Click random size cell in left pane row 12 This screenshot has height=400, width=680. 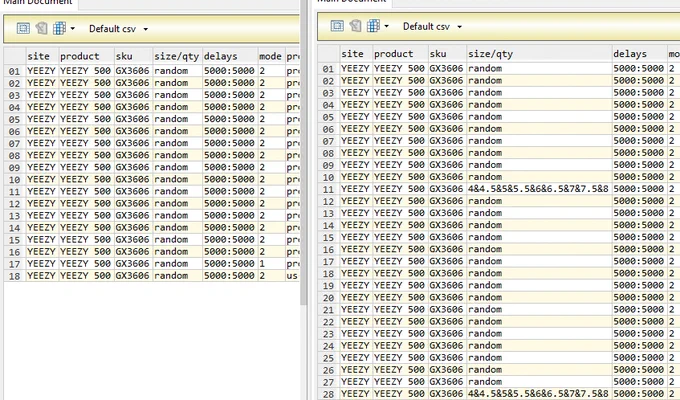tap(177, 203)
